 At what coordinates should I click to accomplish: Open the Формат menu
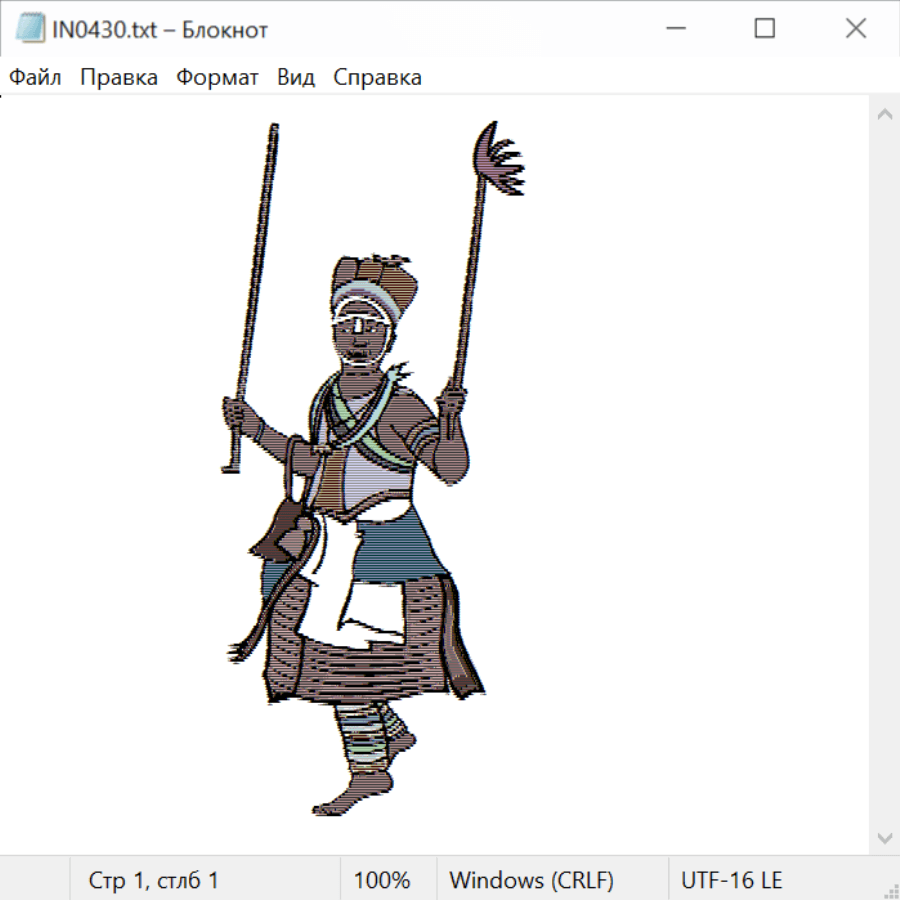(217, 78)
